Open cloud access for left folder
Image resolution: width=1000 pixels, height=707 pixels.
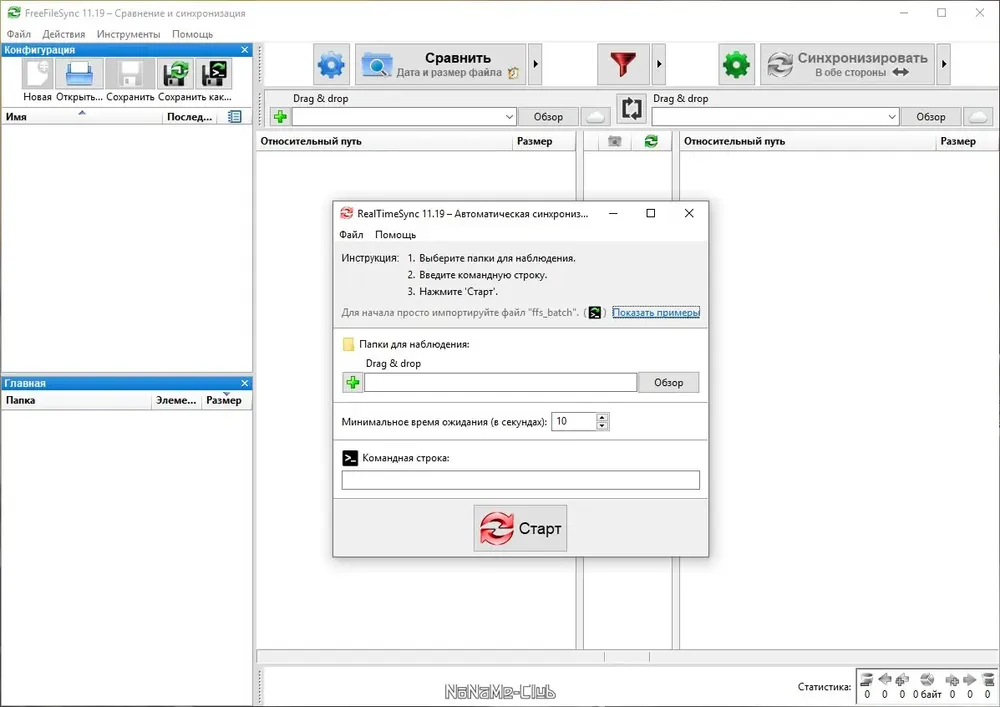(x=595, y=117)
